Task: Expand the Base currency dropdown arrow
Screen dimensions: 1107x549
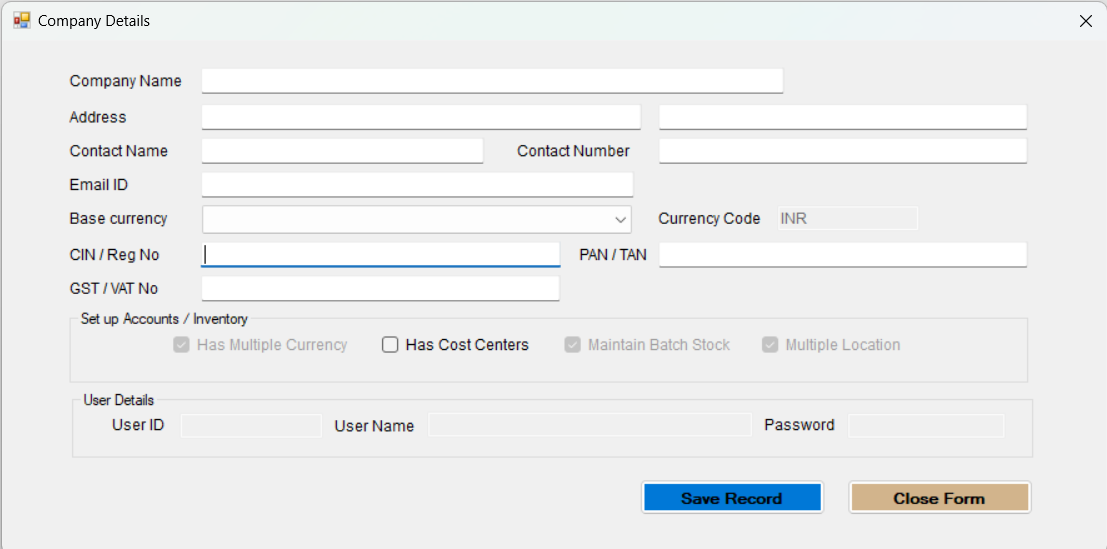Action: click(x=620, y=219)
